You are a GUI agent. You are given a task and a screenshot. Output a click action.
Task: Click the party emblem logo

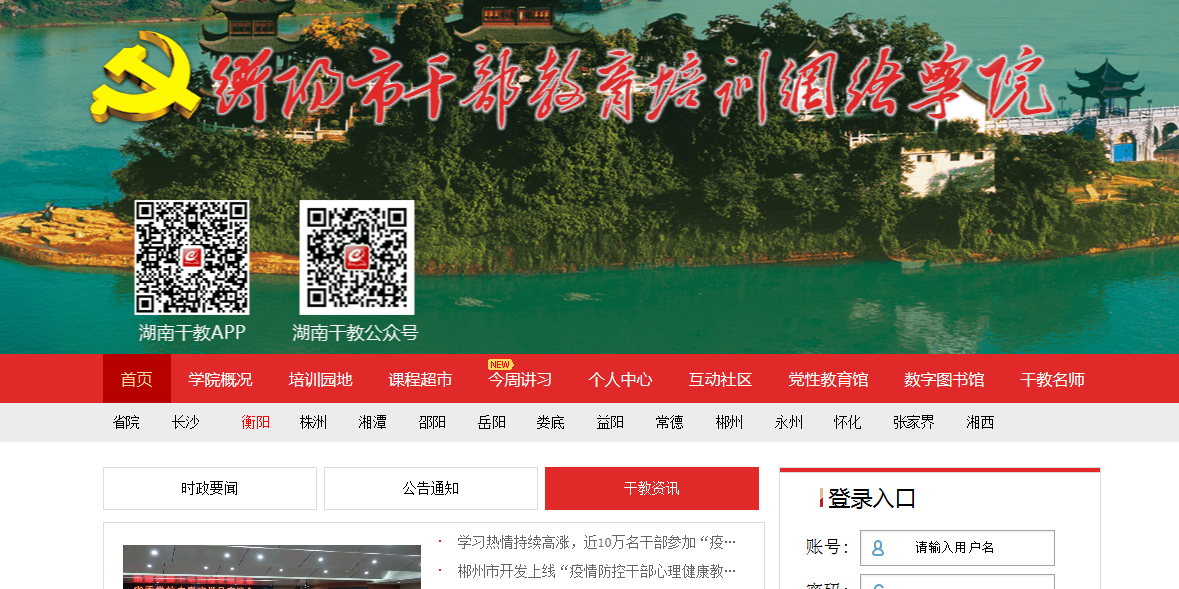coord(147,76)
